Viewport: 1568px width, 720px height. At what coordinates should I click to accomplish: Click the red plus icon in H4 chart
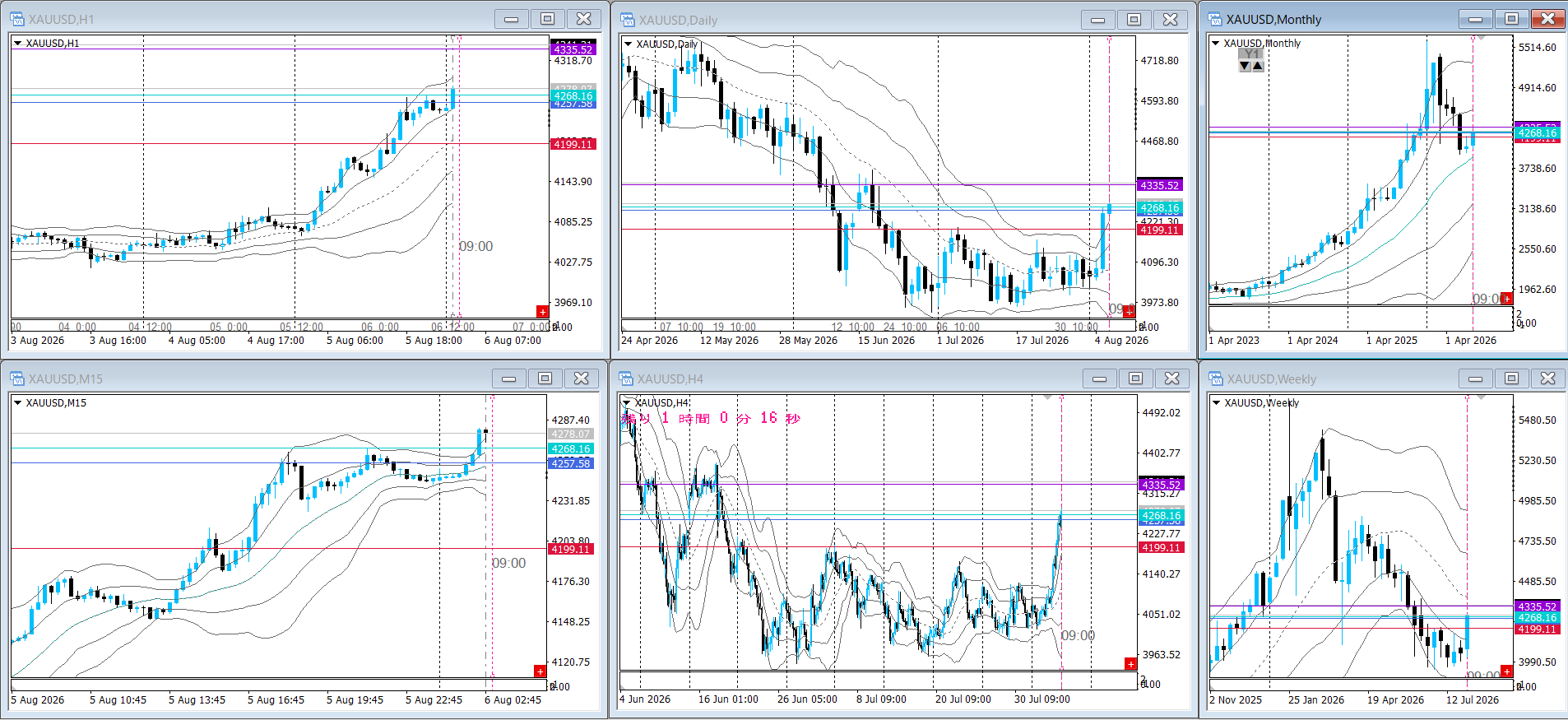[1130, 664]
